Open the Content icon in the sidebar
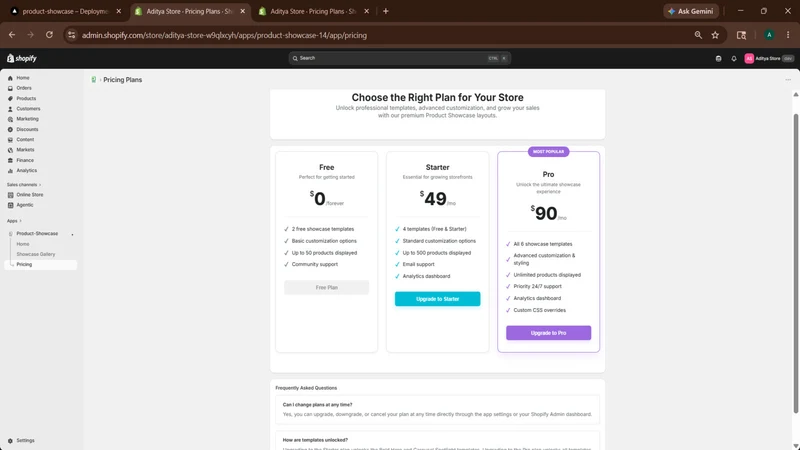800x450 pixels. [10, 140]
